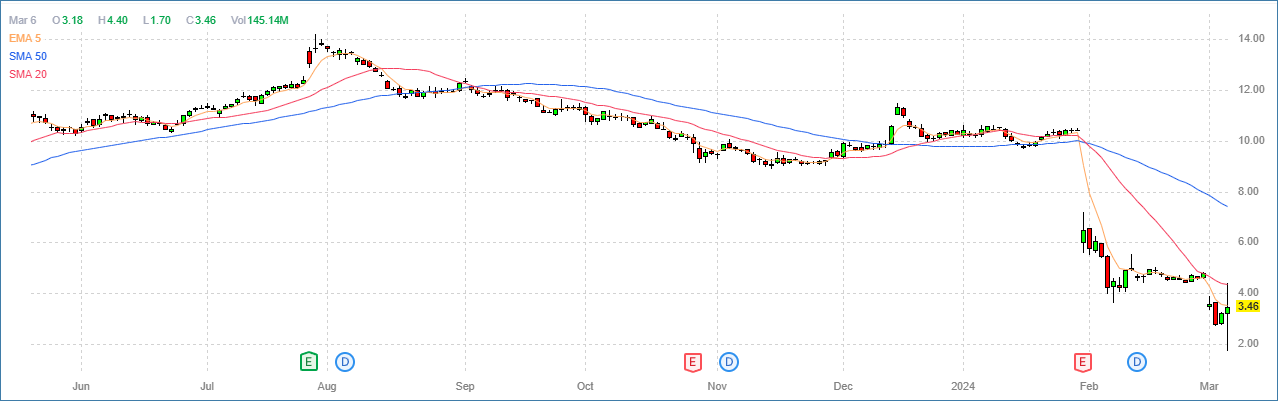1278x401 pixels.
Task: Click the Sep label on the time axis
Action: (465, 386)
